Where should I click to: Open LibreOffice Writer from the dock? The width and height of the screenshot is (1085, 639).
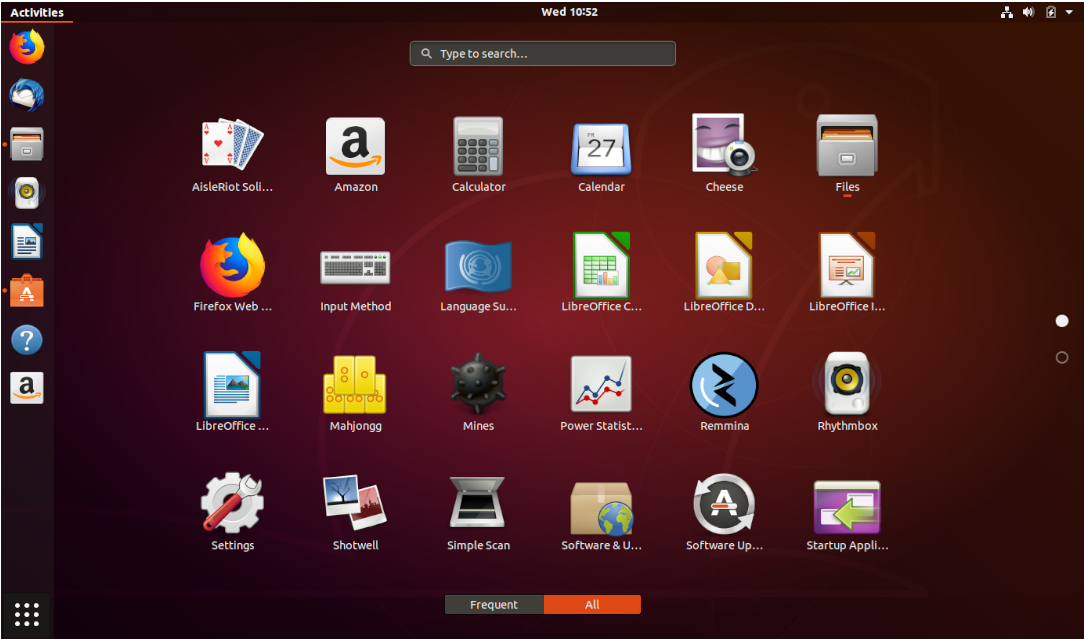[27, 242]
